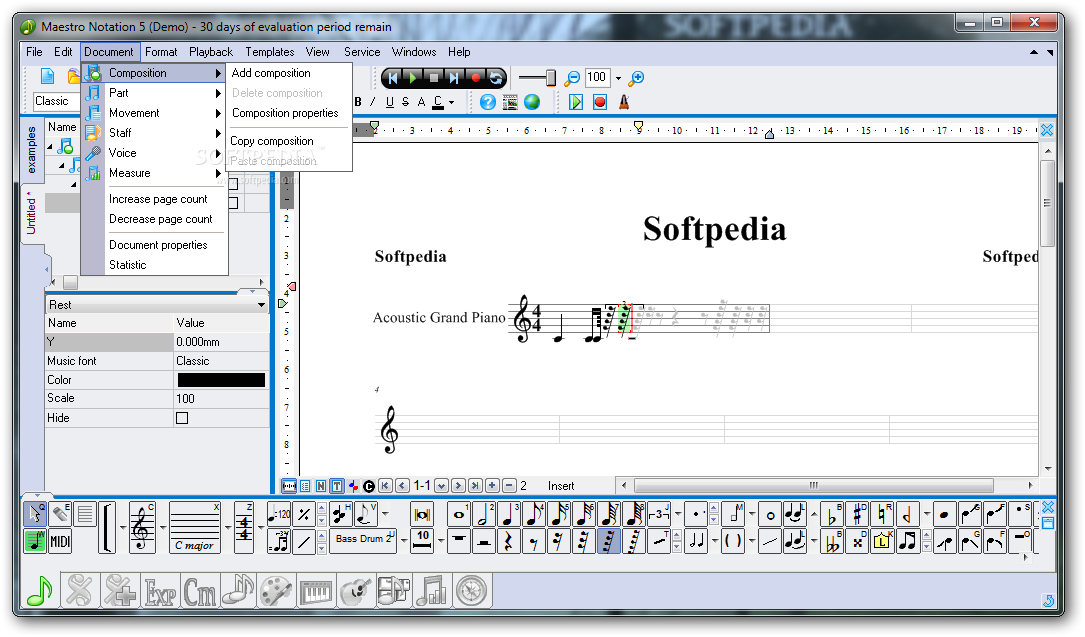Screen dimensions: 1085x637
Task: Adjust the zoom slider handle
Action: [x=551, y=78]
